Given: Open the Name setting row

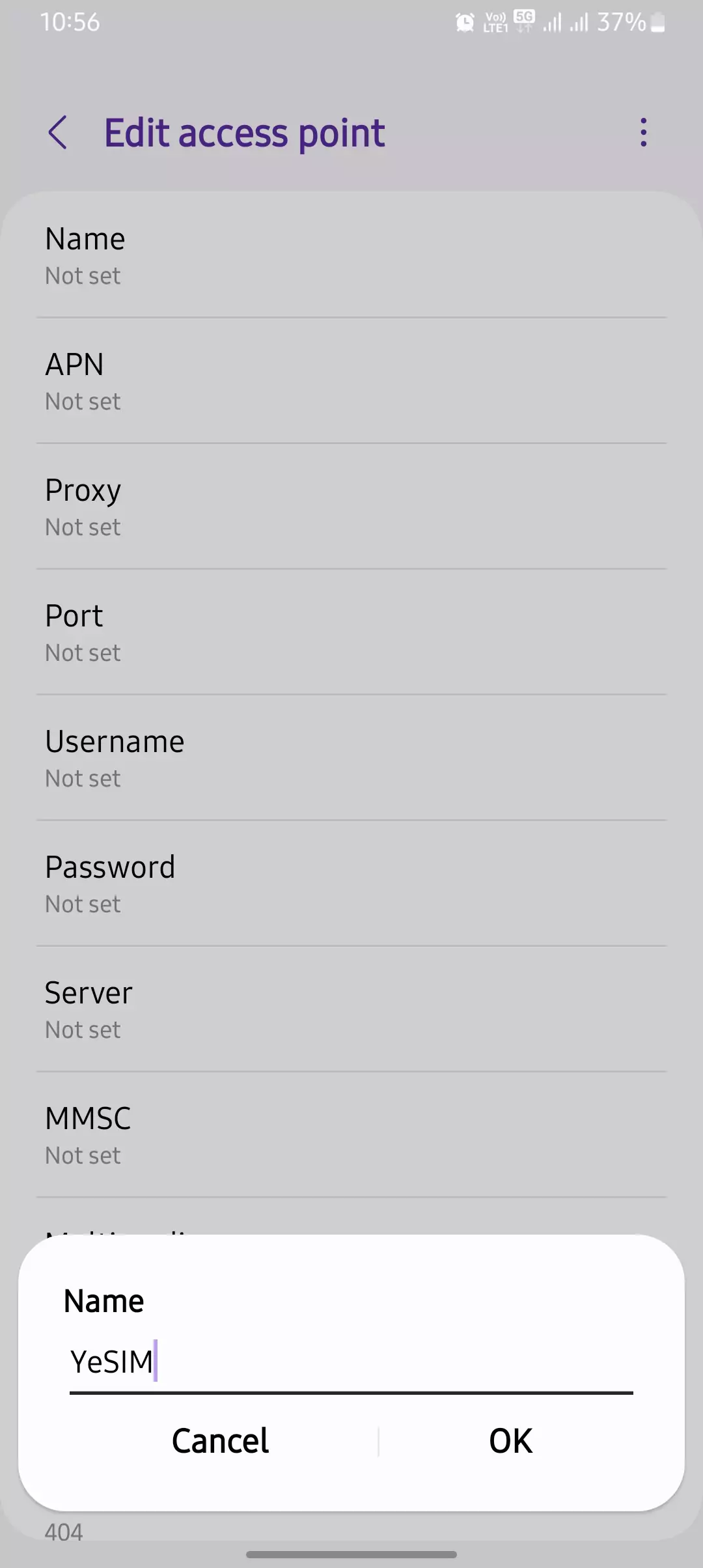Looking at the screenshot, I should pos(351,255).
